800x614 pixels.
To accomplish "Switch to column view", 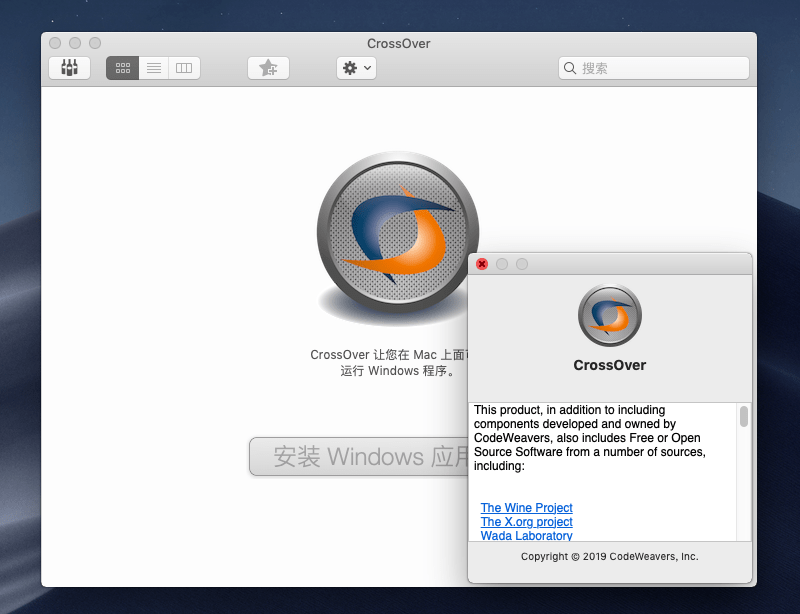I will [184, 68].
